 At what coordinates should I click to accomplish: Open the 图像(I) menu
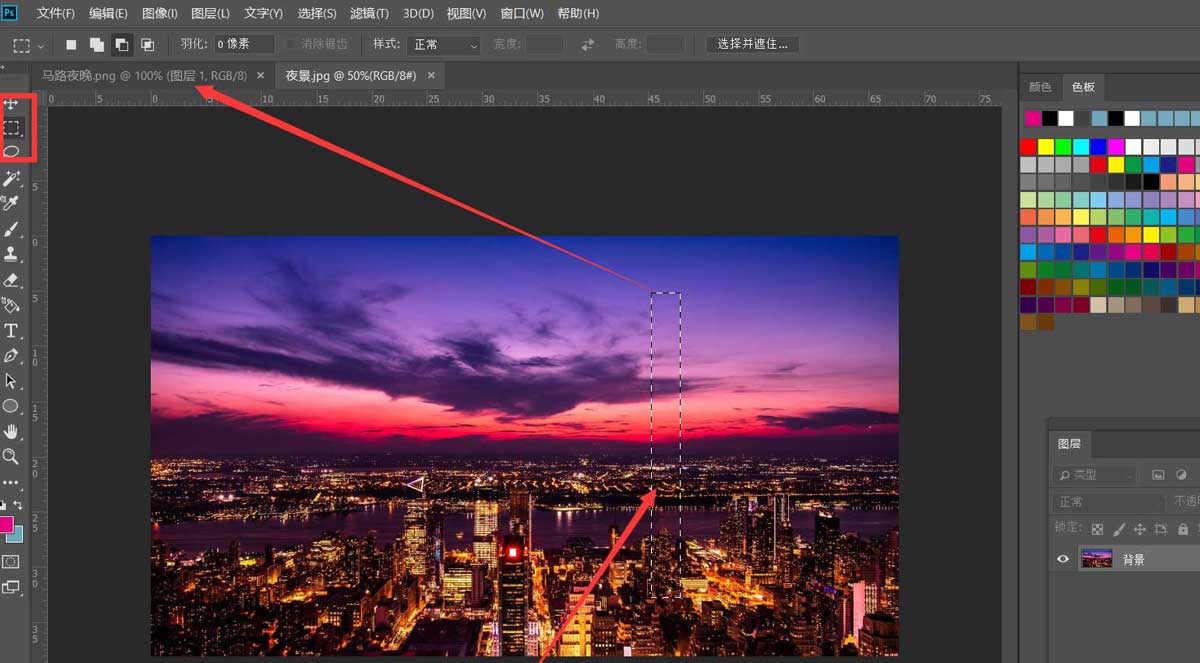[x=160, y=13]
